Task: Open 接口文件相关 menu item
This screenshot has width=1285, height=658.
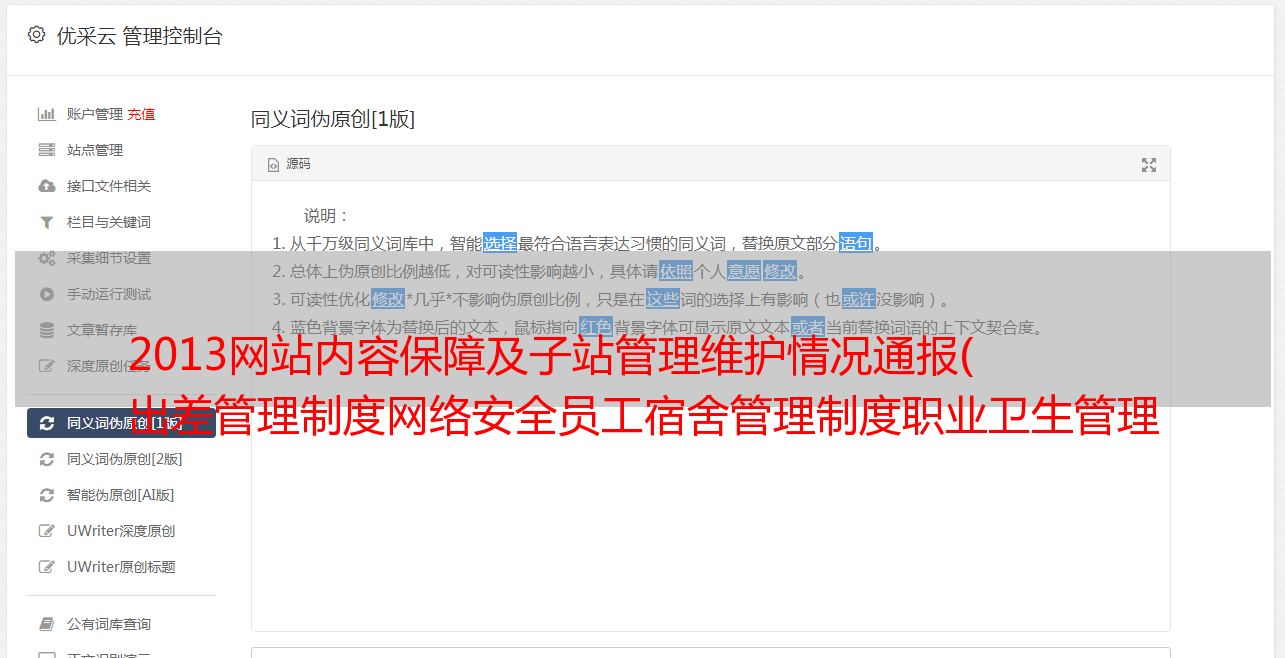Action: point(109,186)
